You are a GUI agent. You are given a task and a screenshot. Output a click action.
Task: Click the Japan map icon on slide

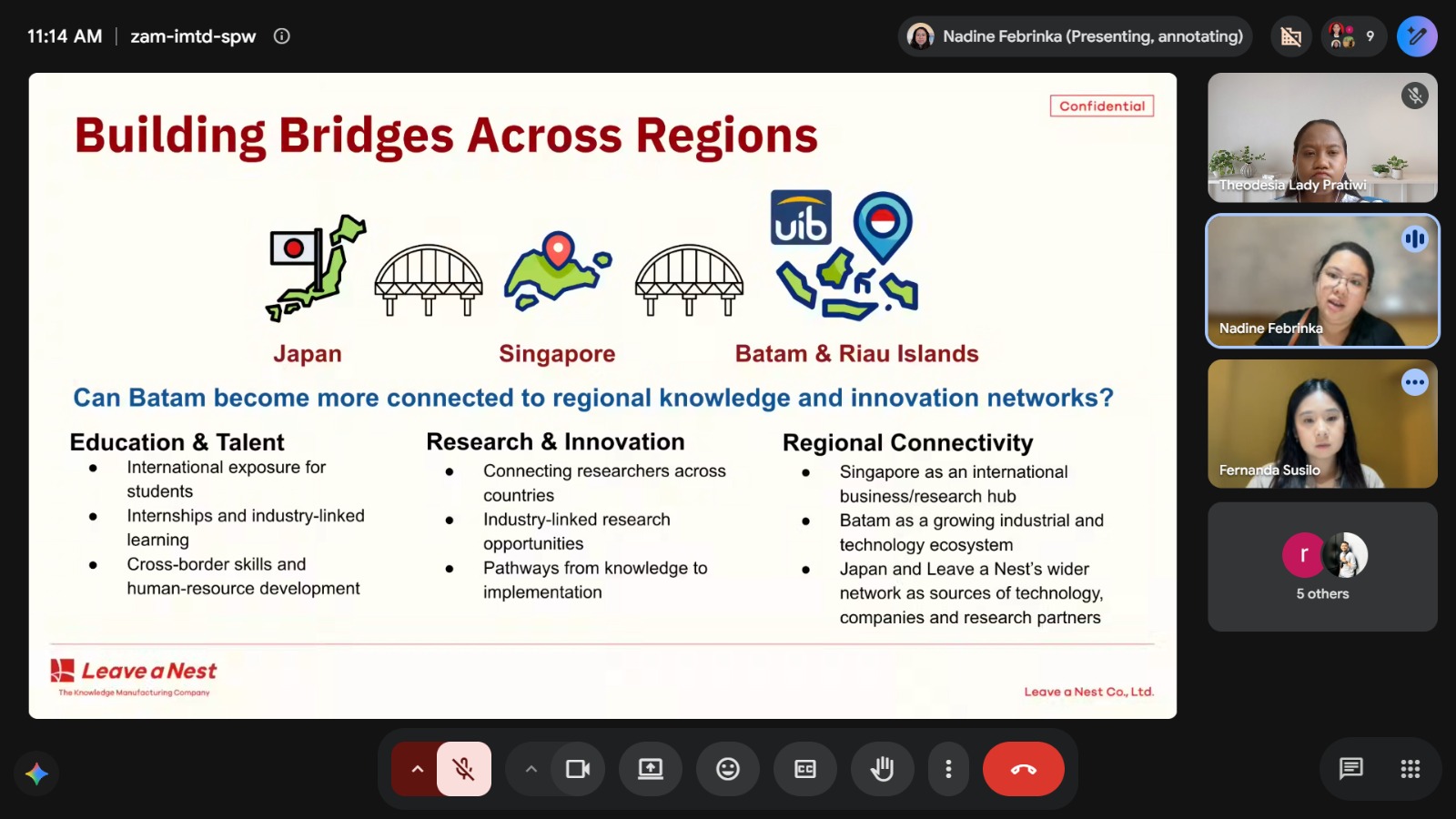[316, 268]
